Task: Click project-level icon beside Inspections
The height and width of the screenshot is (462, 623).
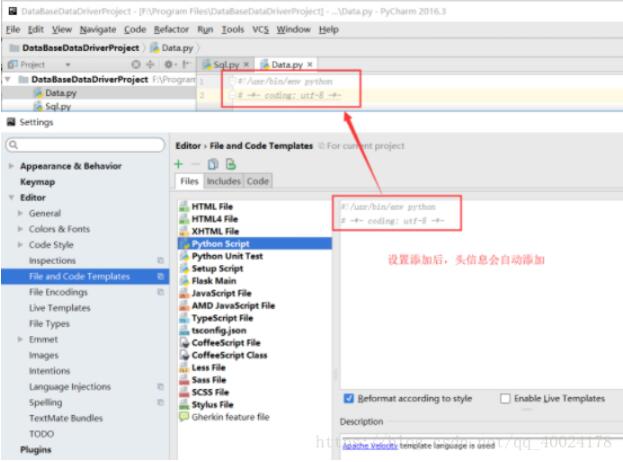Action: tap(161, 261)
